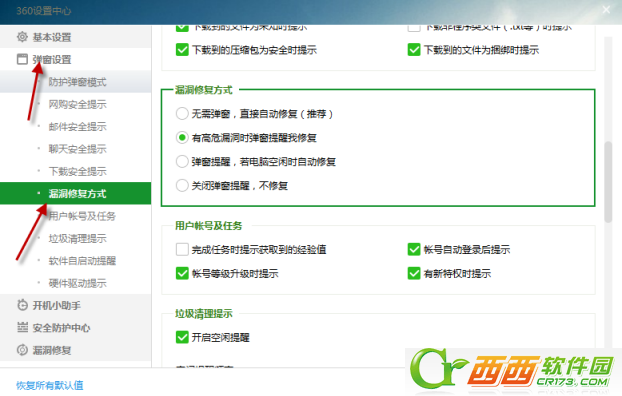Viewport: 622px width, 396px height.
Task: Select 用户帐号及任务 in the sidebar
Action: [x=75, y=216]
